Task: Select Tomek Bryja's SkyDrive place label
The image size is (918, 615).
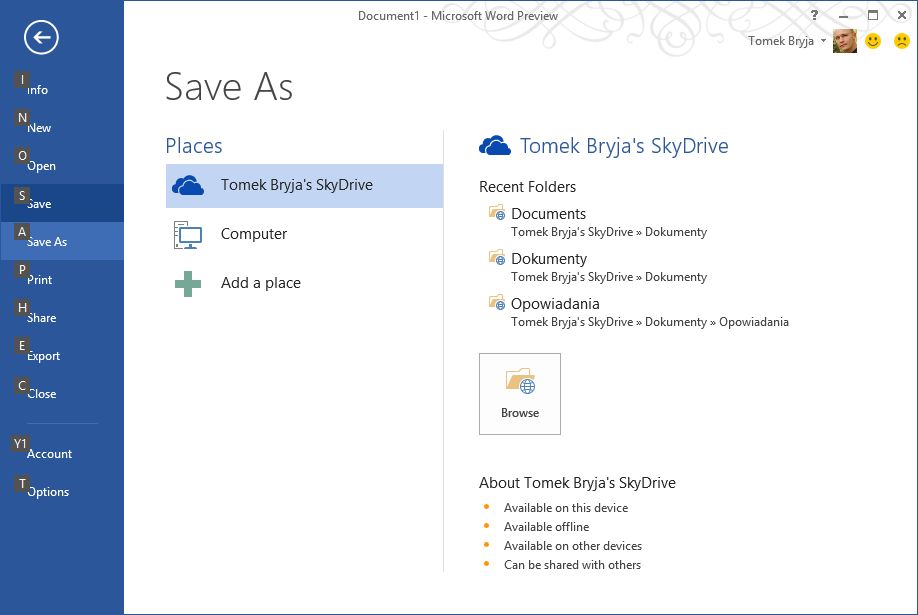Action: pos(296,185)
